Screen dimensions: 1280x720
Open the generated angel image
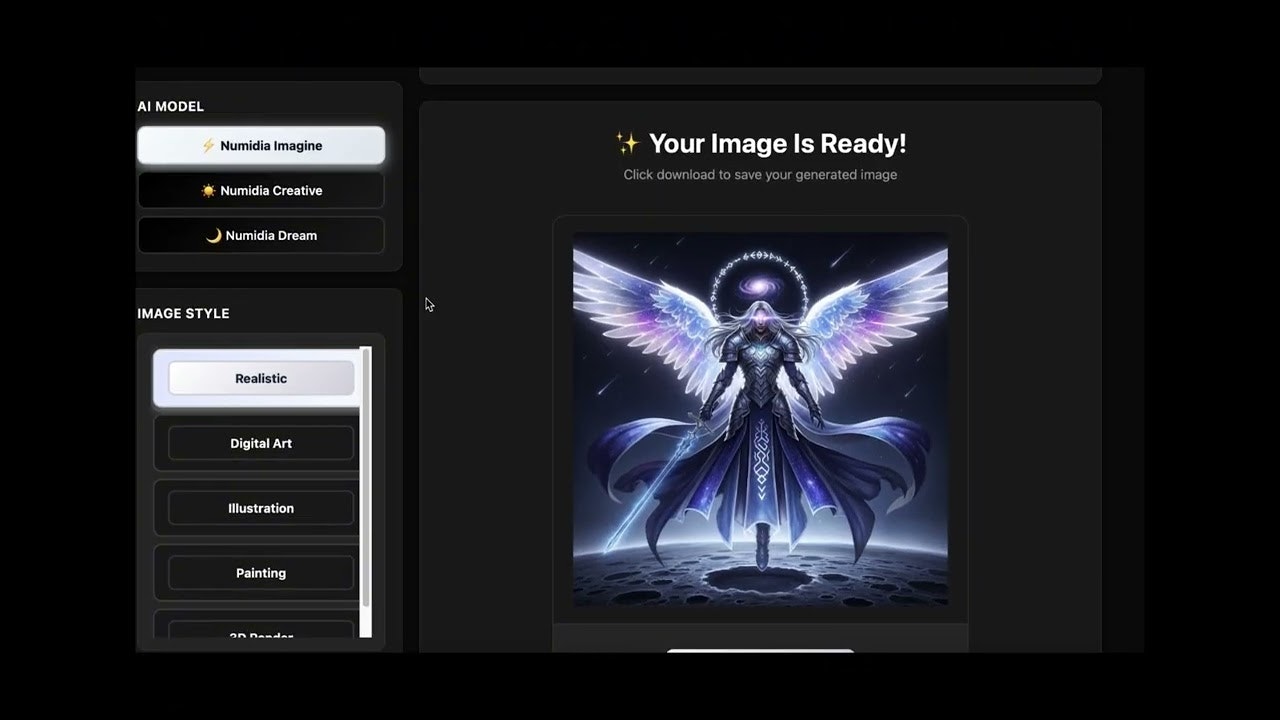(760, 419)
